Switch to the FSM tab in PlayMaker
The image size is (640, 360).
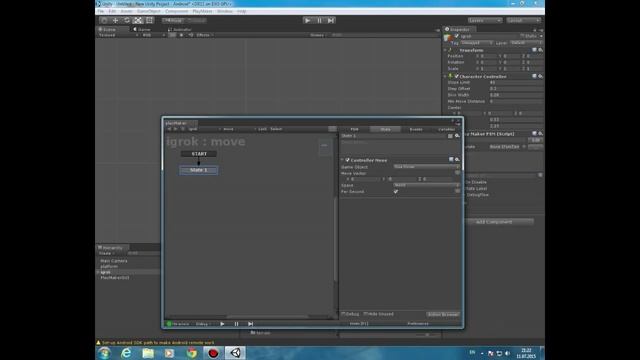[354, 129]
